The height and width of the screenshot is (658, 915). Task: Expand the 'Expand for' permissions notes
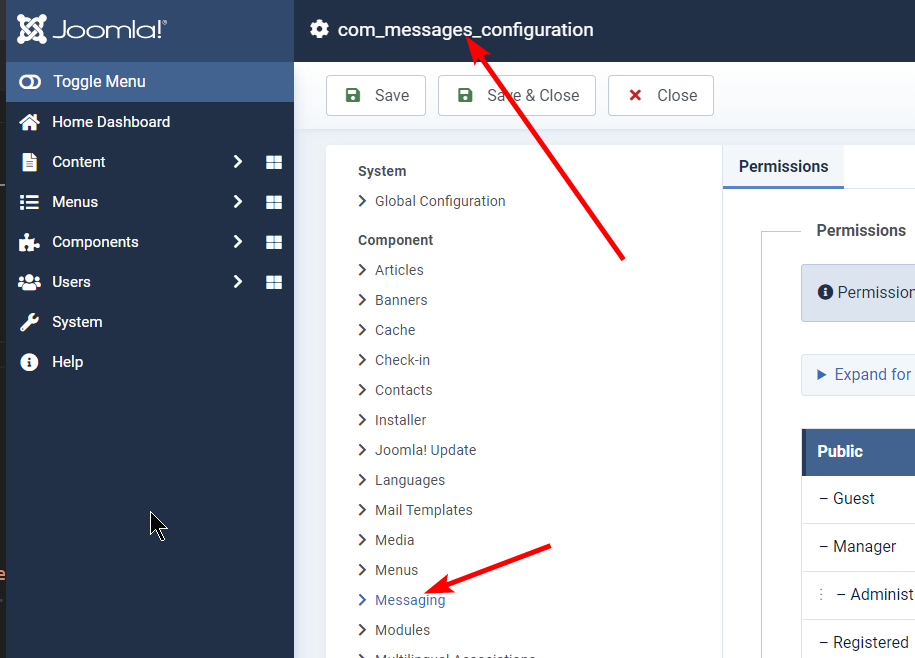[x=858, y=374]
